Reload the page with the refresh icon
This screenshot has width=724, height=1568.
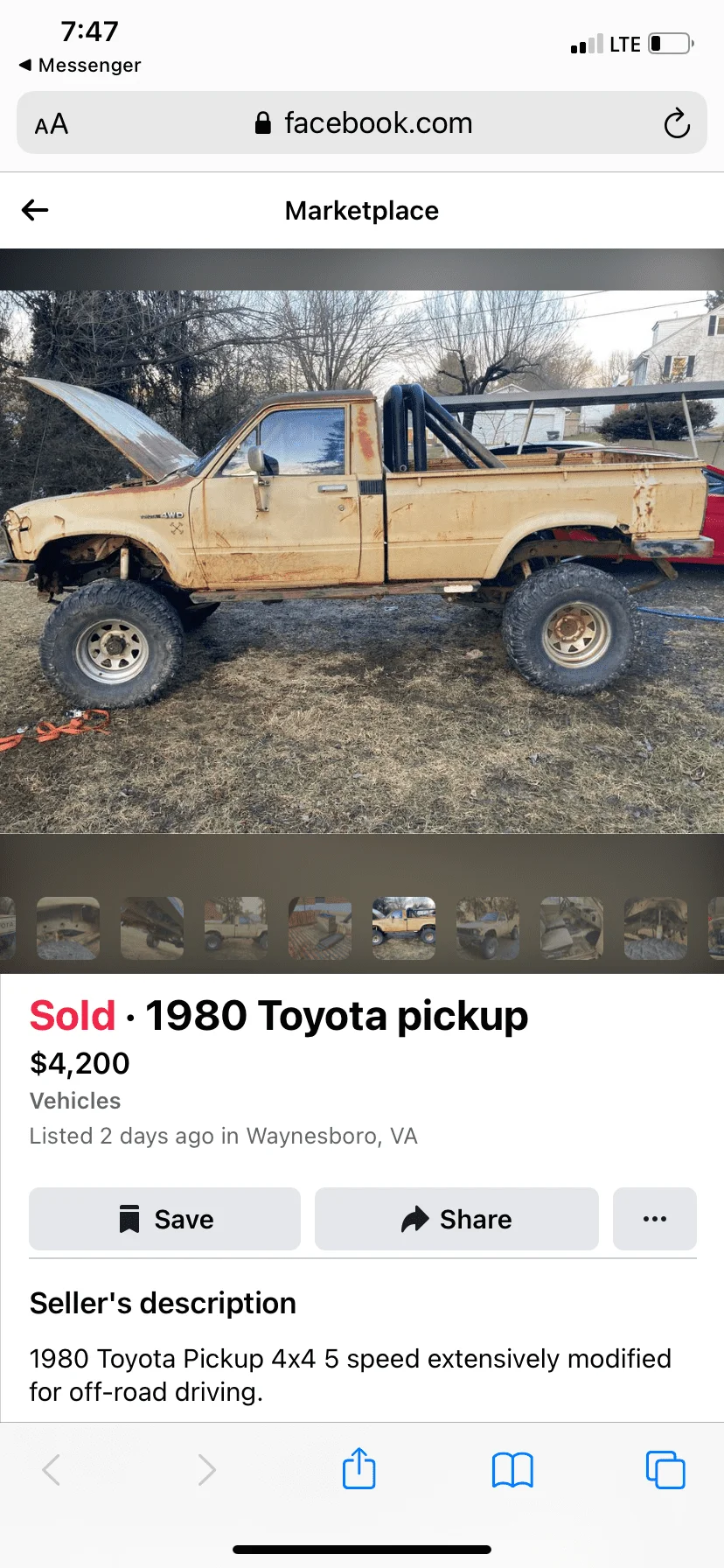pyautogui.click(x=677, y=123)
